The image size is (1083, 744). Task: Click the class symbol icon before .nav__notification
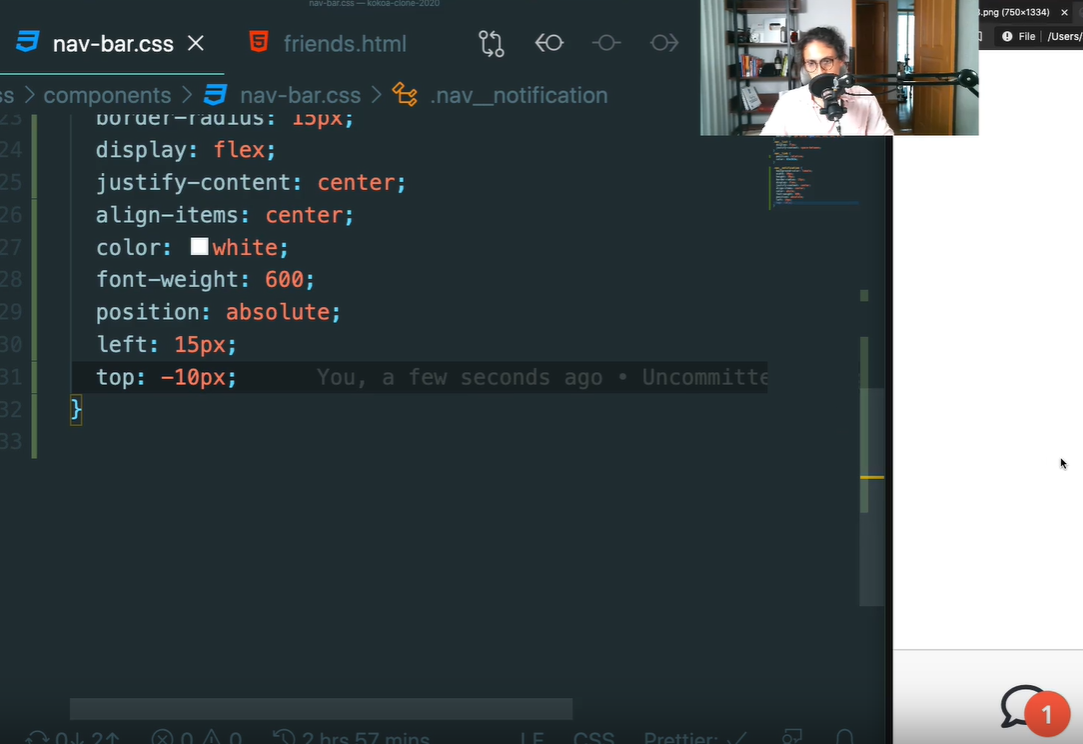click(x=405, y=95)
